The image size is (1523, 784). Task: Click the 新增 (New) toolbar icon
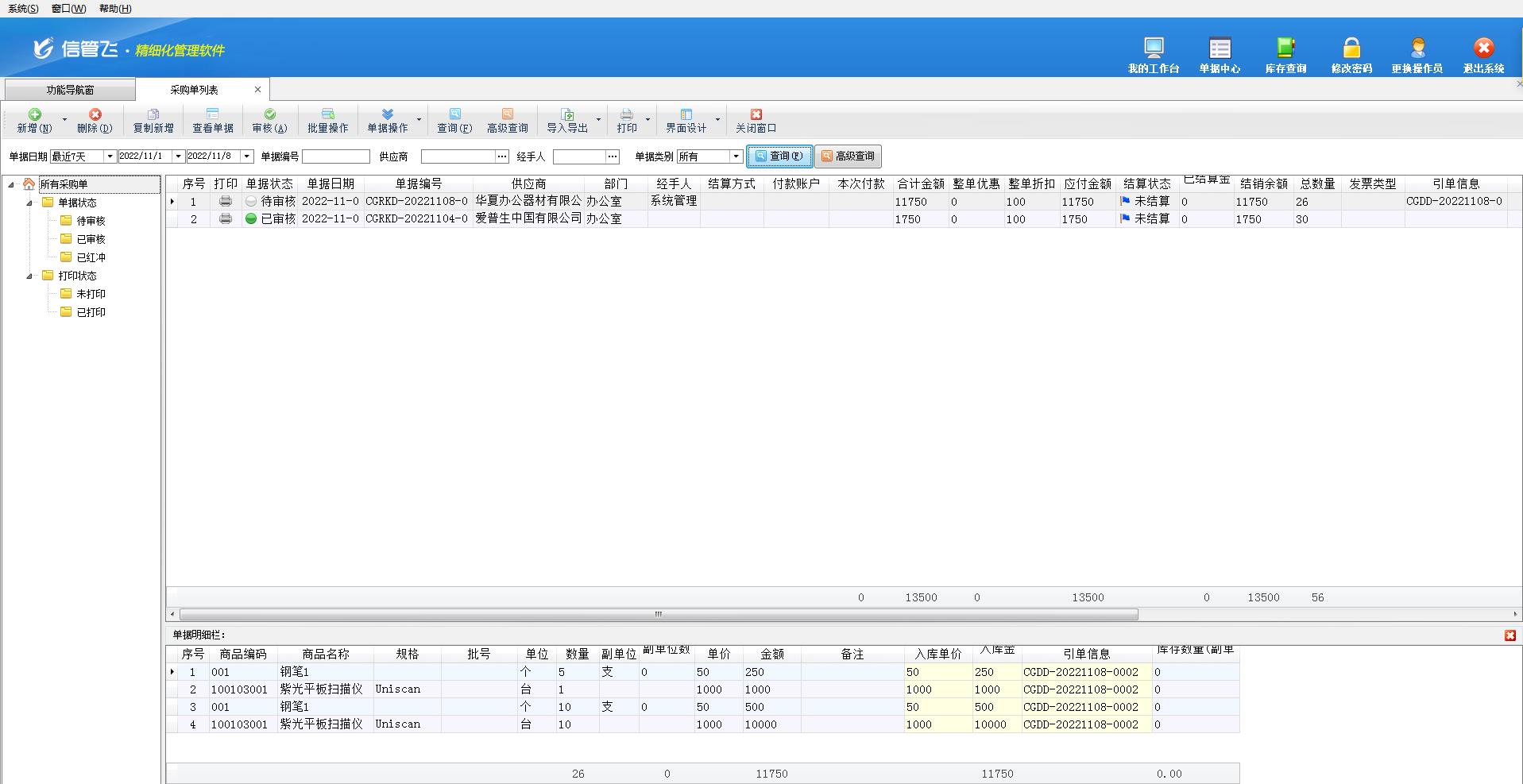[x=34, y=115]
